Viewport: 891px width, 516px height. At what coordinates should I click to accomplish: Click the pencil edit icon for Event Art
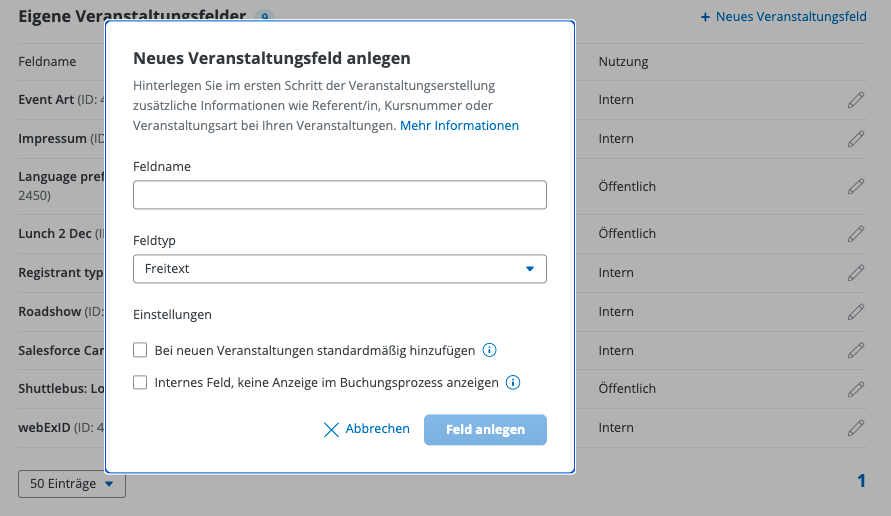point(855,100)
